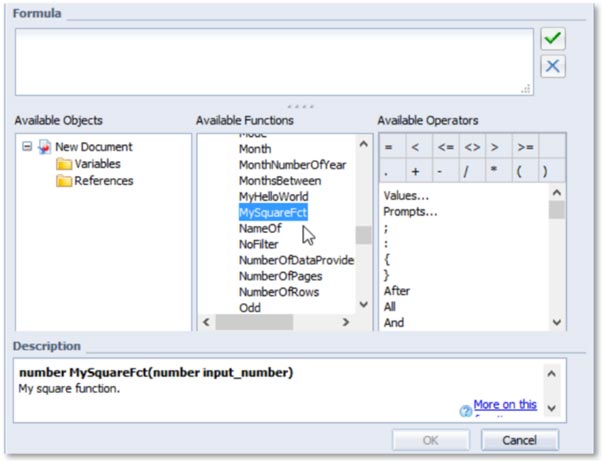The width and height of the screenshot is (602, 461).
Task: Click the Cancel button
Action: coord(519,440)
